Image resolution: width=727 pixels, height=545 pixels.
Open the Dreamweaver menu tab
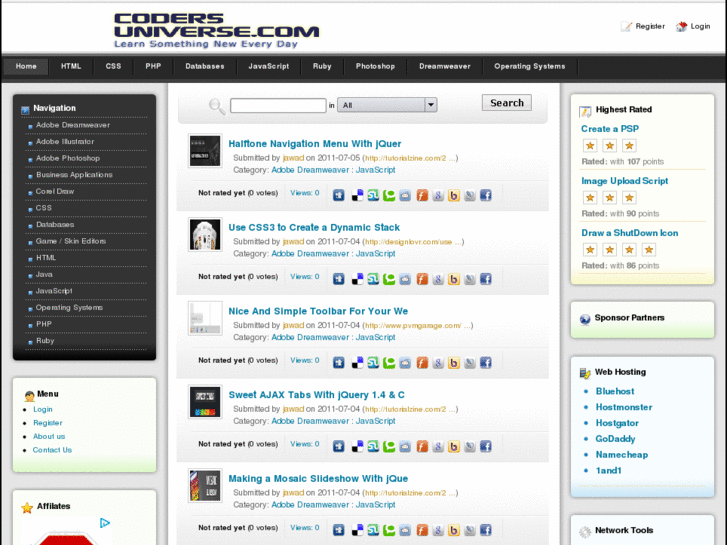point(445,66)
